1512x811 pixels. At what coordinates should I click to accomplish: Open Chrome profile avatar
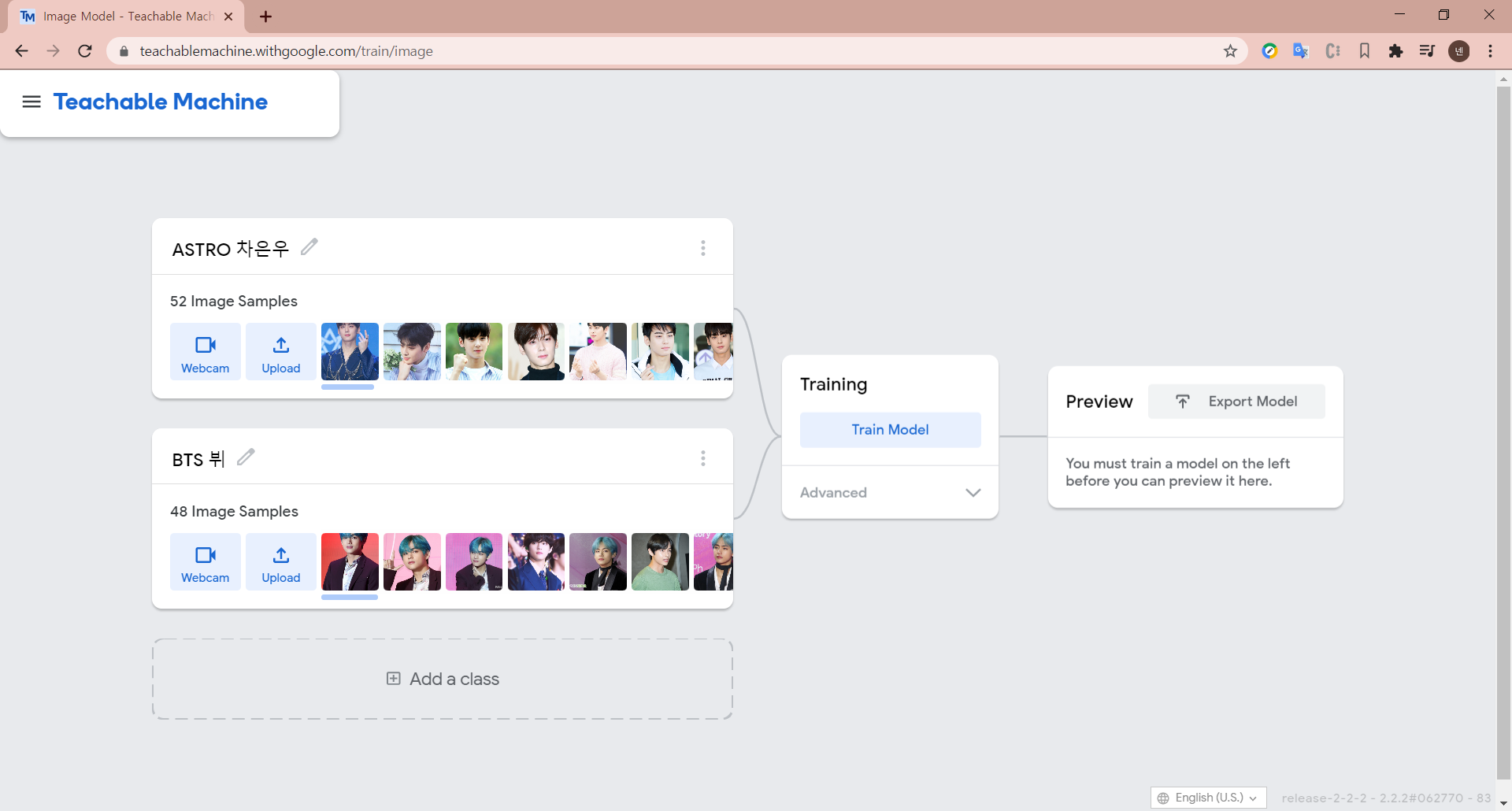pyautogui.click(x=1459, y=51)
